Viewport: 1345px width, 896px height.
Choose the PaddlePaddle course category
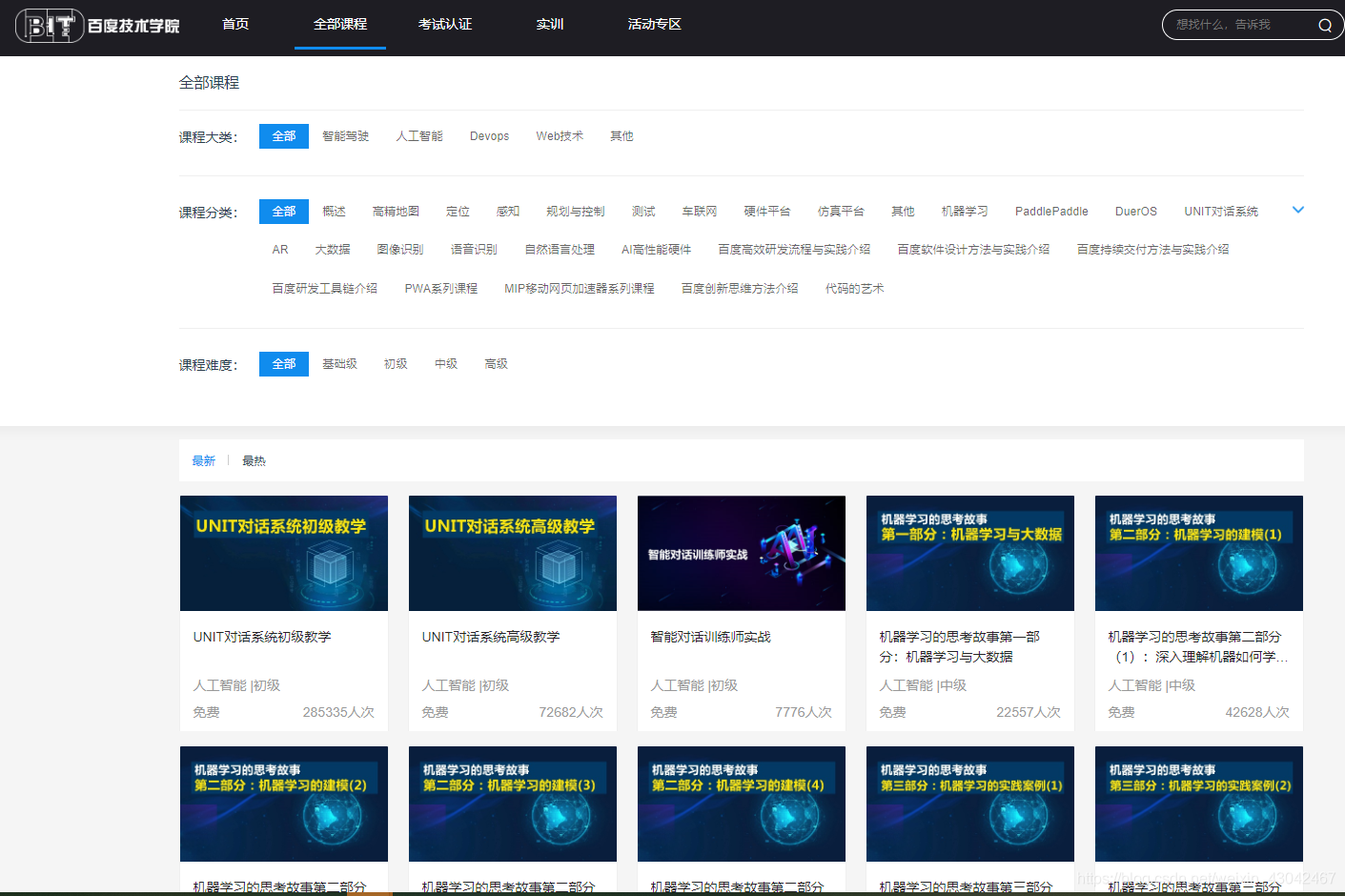pyautogui.click(x=1051, y=212)
